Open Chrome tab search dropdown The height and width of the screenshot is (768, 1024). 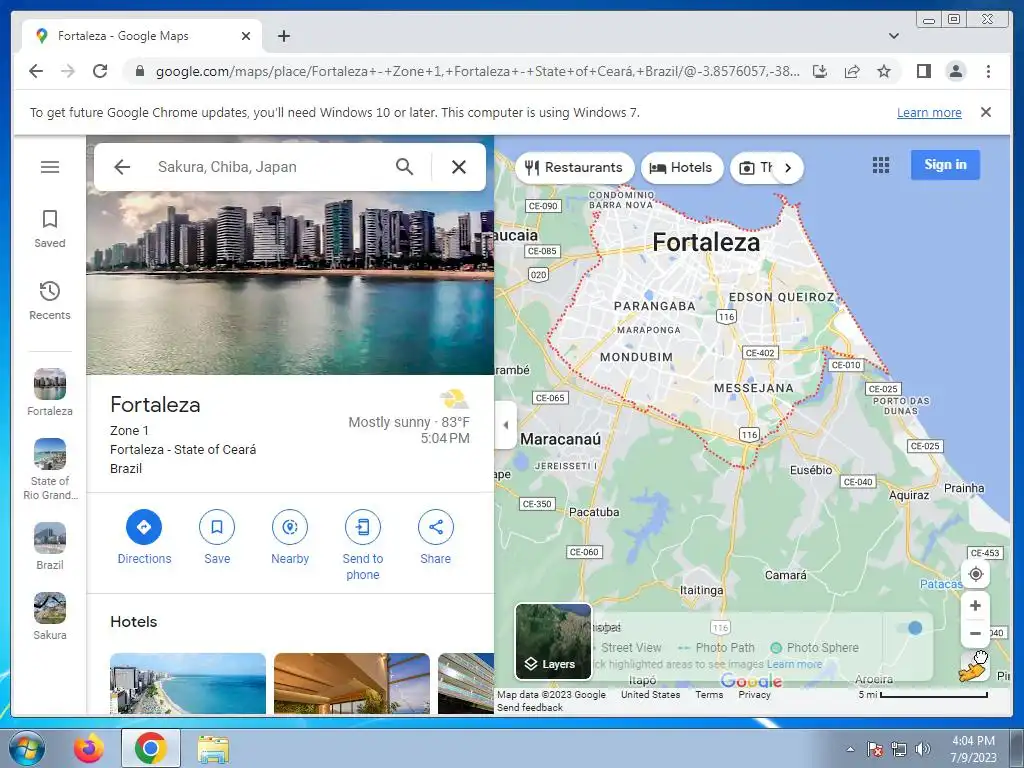coord(894,36)
